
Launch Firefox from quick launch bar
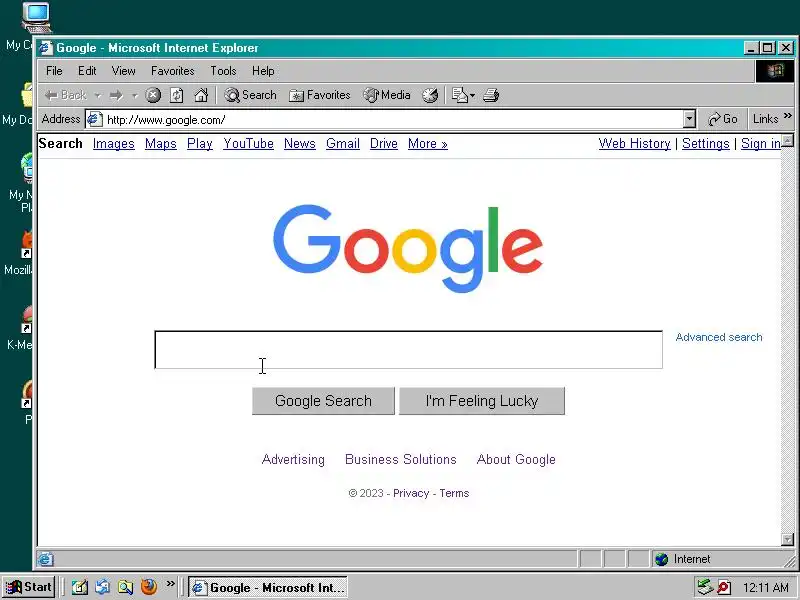pos(149,587)
